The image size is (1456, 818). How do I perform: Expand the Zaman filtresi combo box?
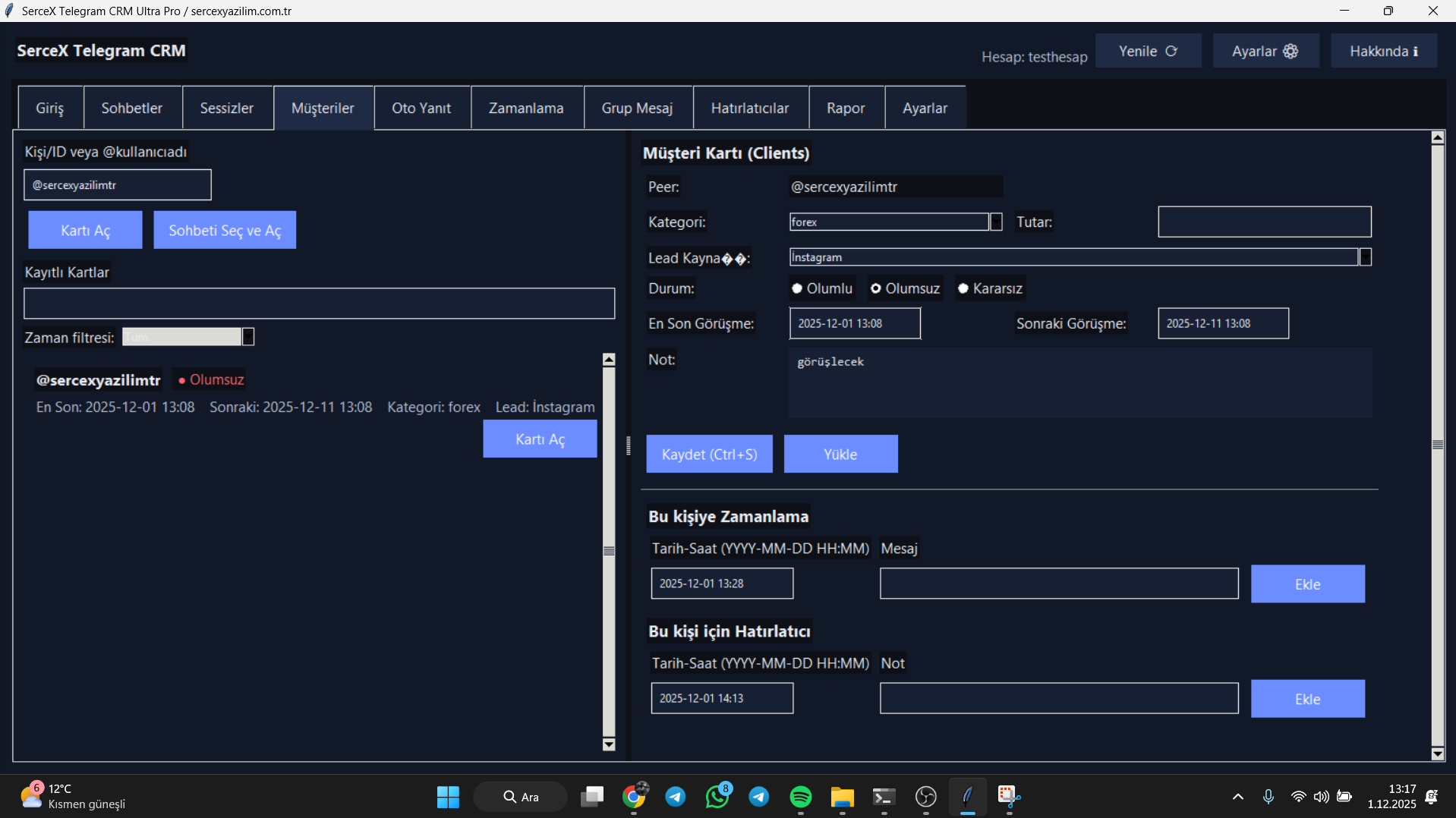(x=248, y=337)
